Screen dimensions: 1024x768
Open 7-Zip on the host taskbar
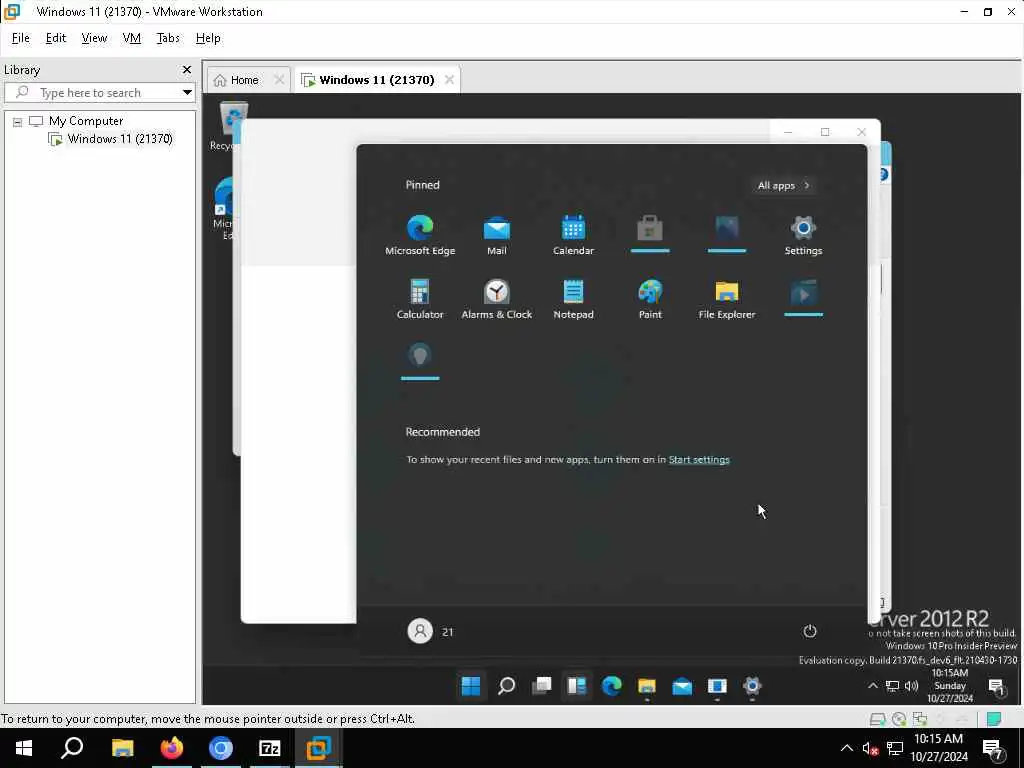pyautogui.click(x=270, y=748)
